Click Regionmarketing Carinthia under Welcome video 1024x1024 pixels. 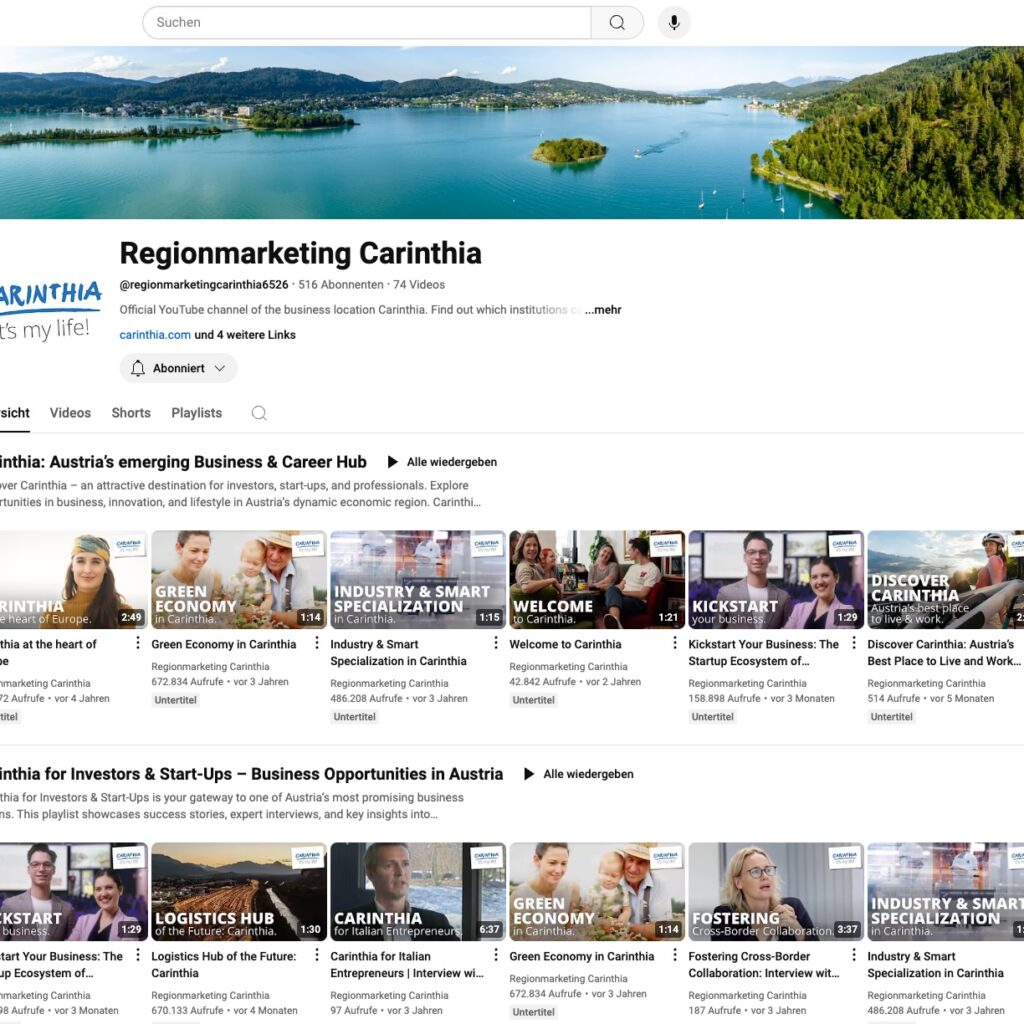coord(568,667)
